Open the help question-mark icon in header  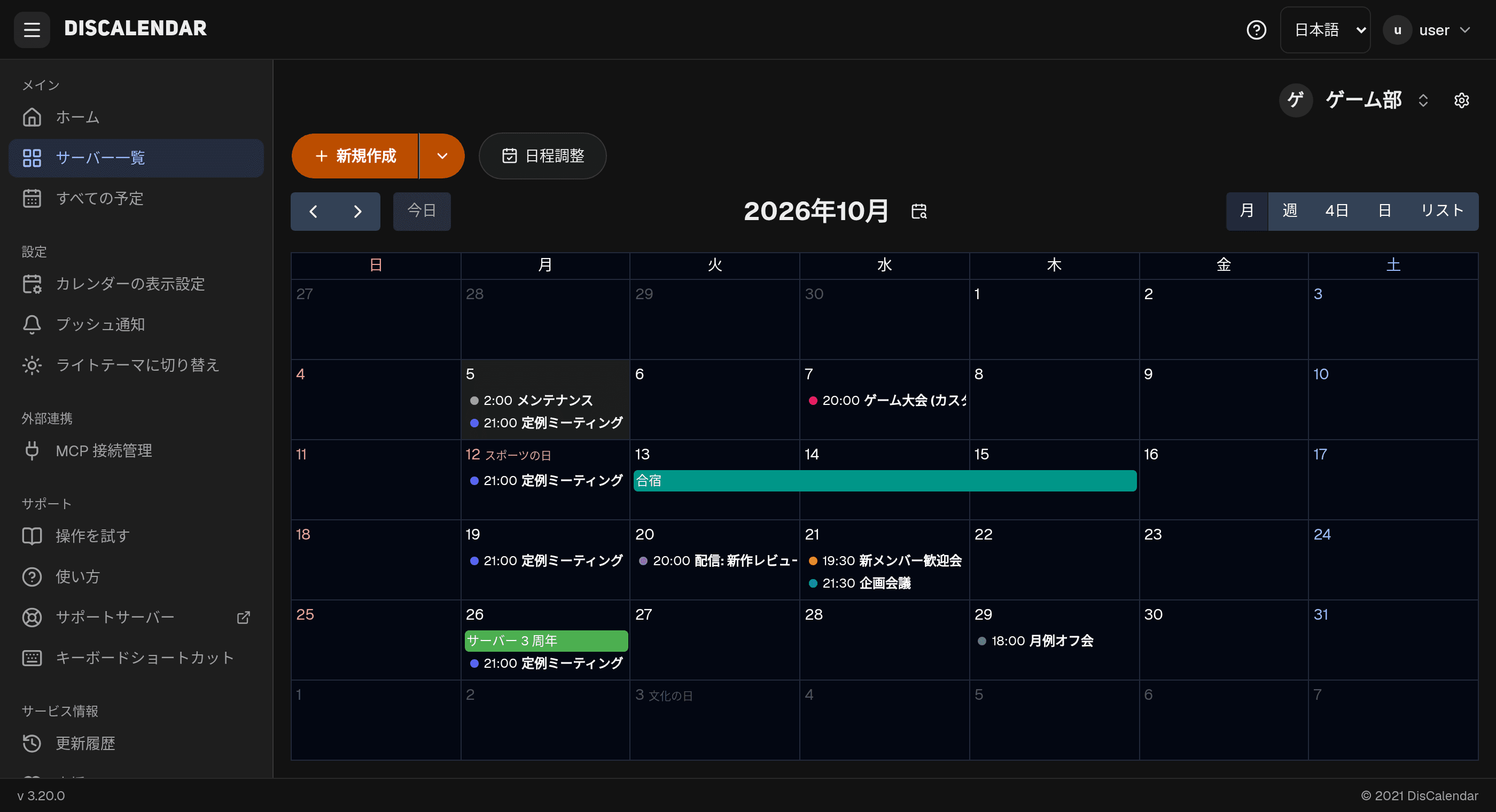pyautogui.click(x=1256, y=29)
